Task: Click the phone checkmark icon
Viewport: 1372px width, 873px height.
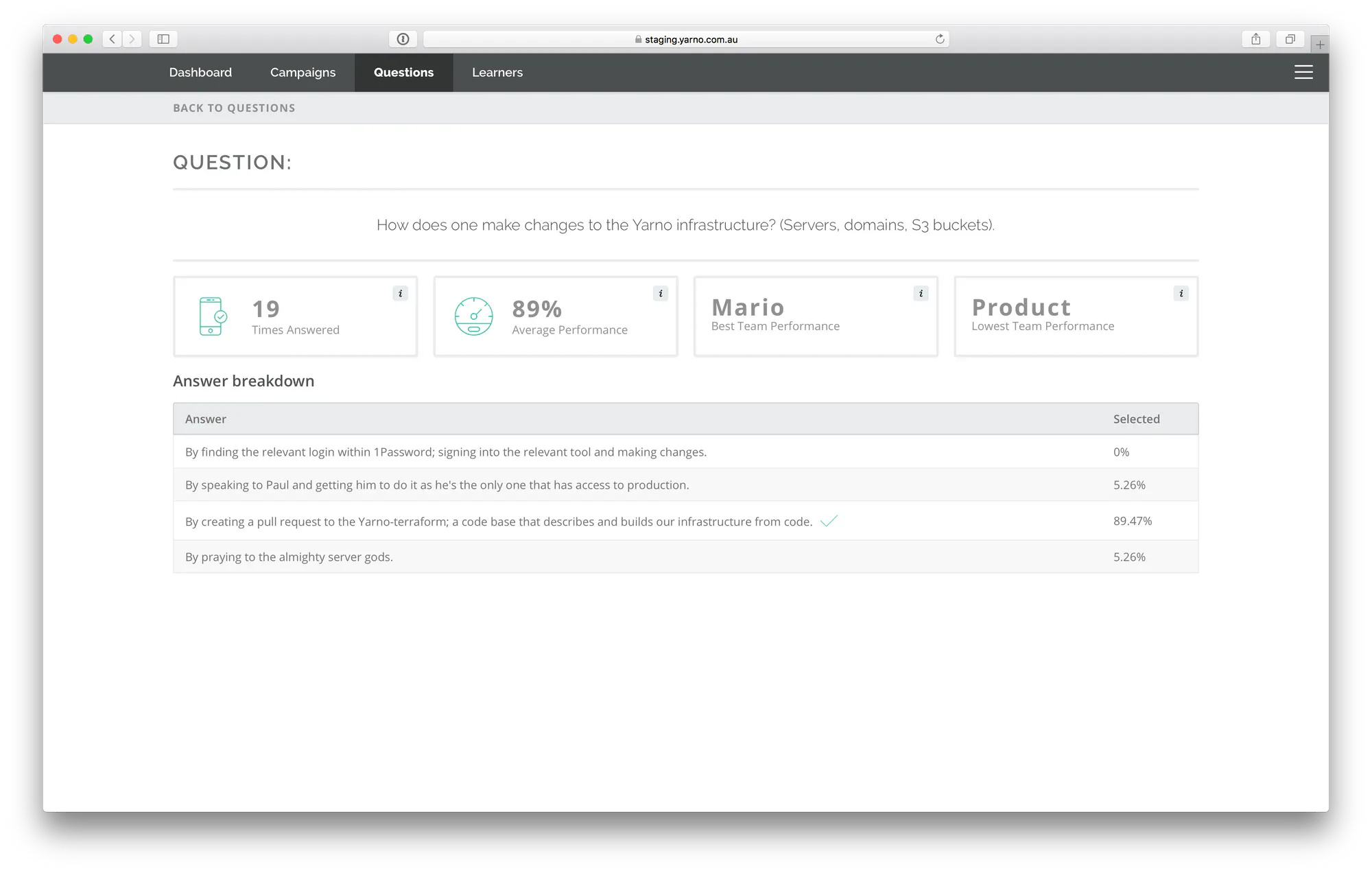Action: pyautogui.click(x=213, y=316)
